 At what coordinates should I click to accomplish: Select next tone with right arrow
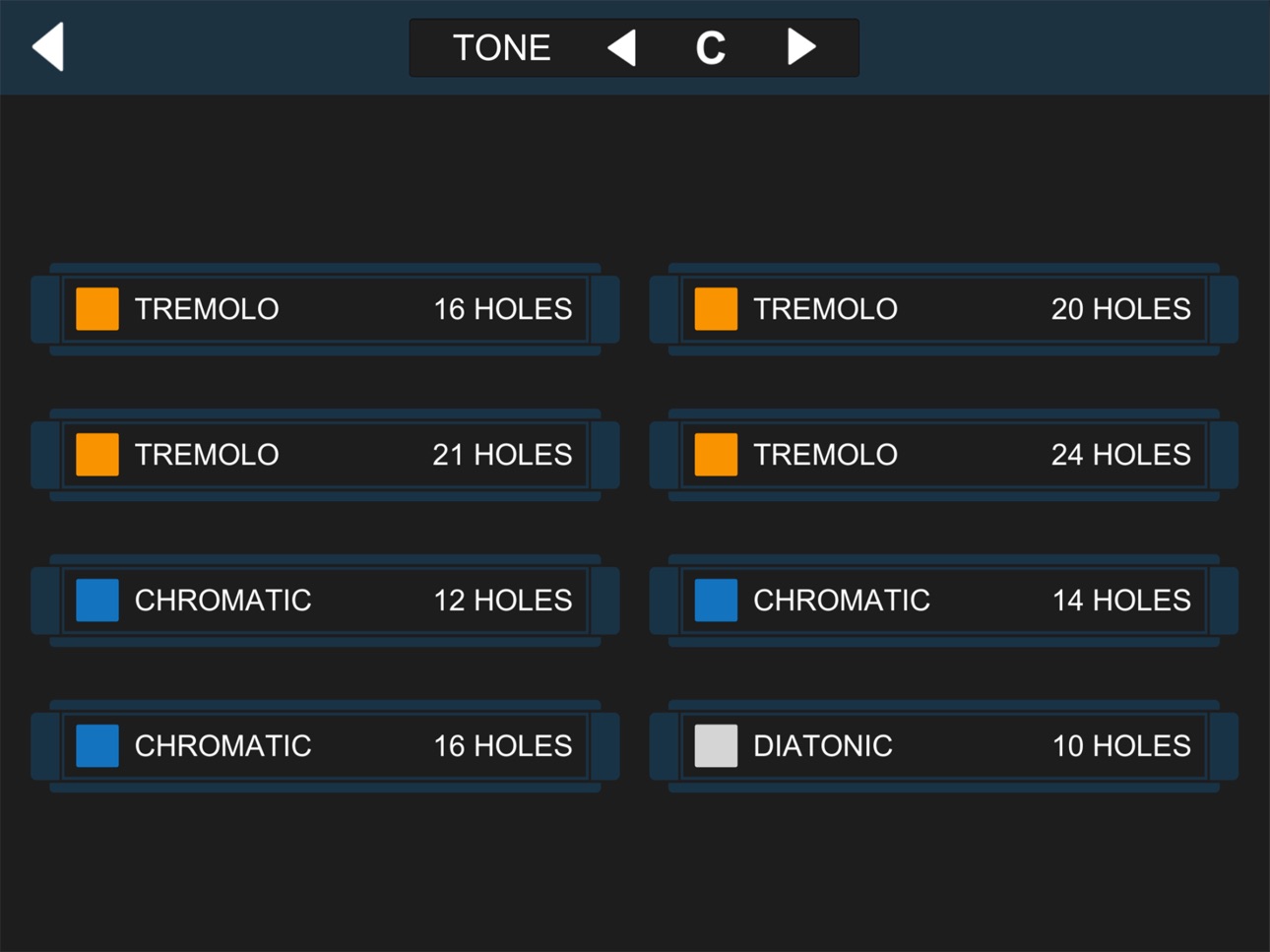pyautogui.click(x=801, y=46)
